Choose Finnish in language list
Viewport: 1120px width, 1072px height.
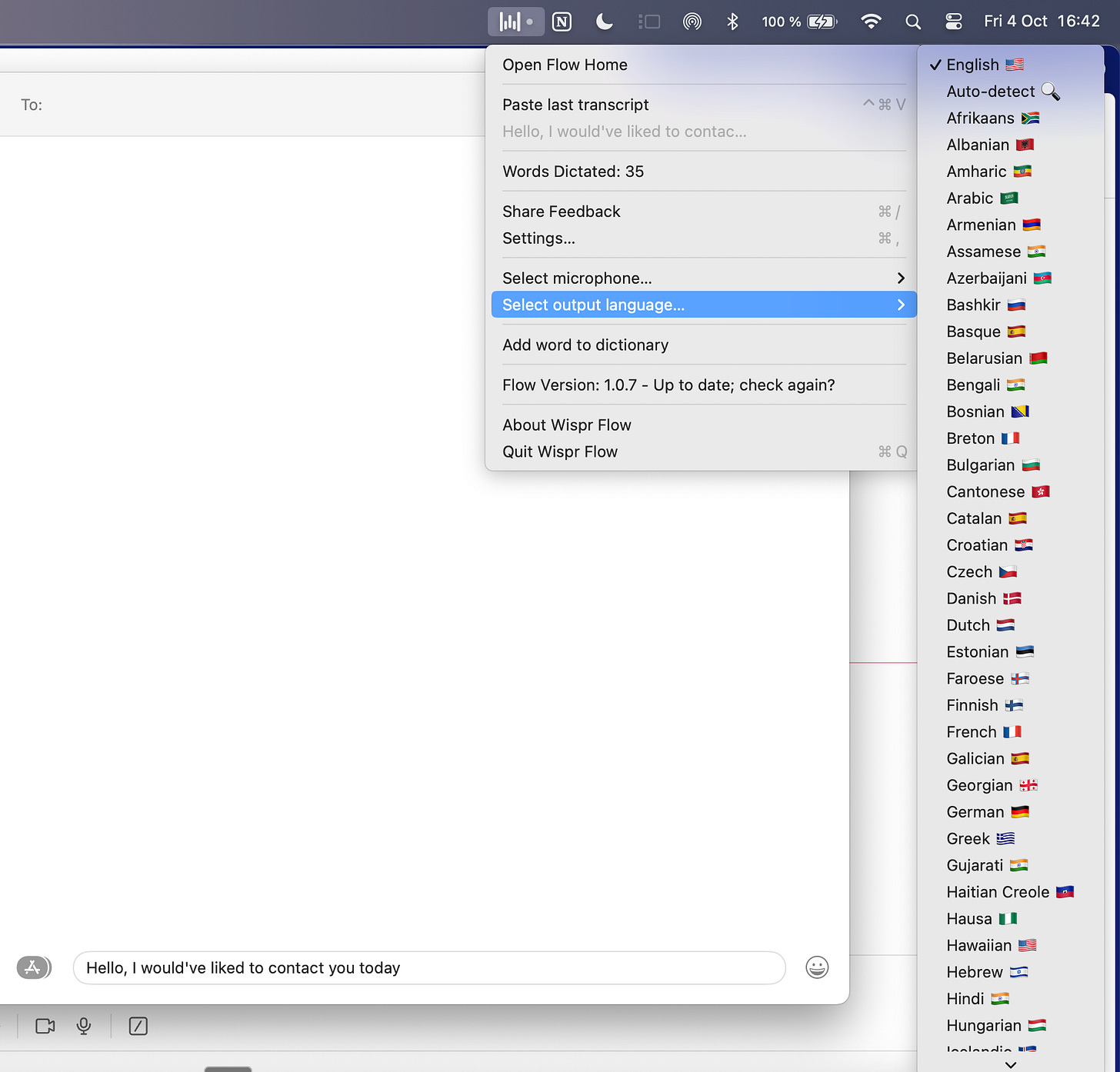click(x=1011, y=705)
